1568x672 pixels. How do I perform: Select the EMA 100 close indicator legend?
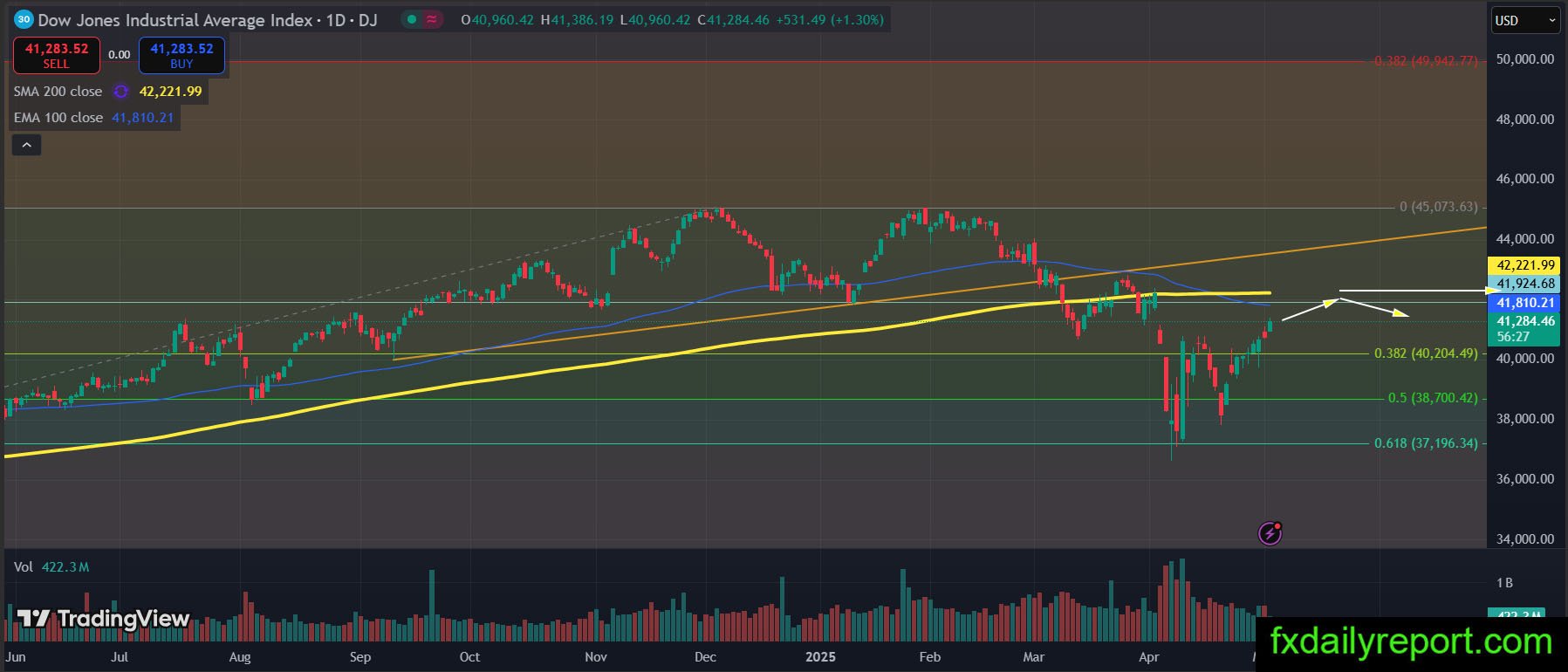58,118
